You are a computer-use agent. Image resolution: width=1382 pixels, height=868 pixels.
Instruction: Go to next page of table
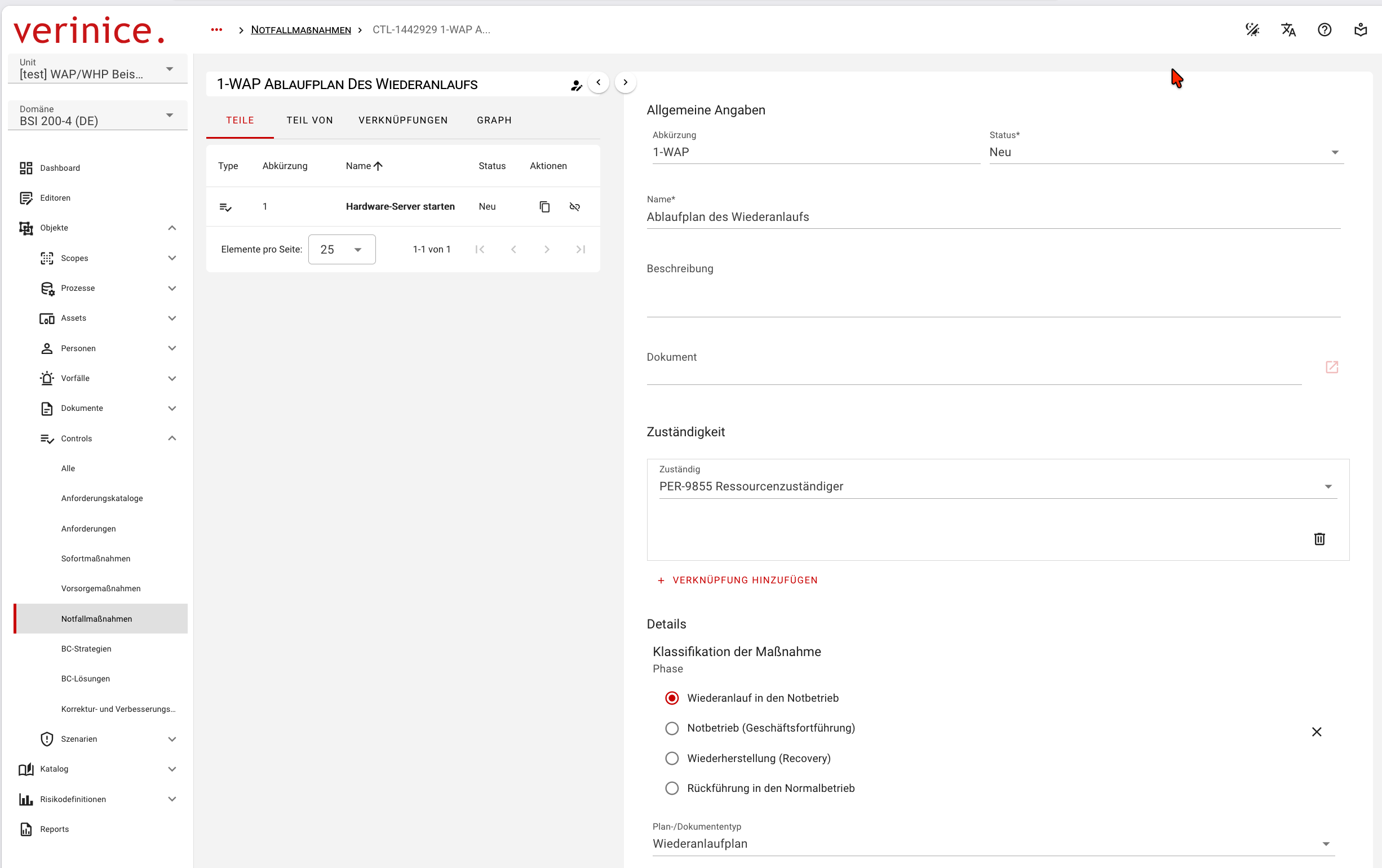coord(547,249)
